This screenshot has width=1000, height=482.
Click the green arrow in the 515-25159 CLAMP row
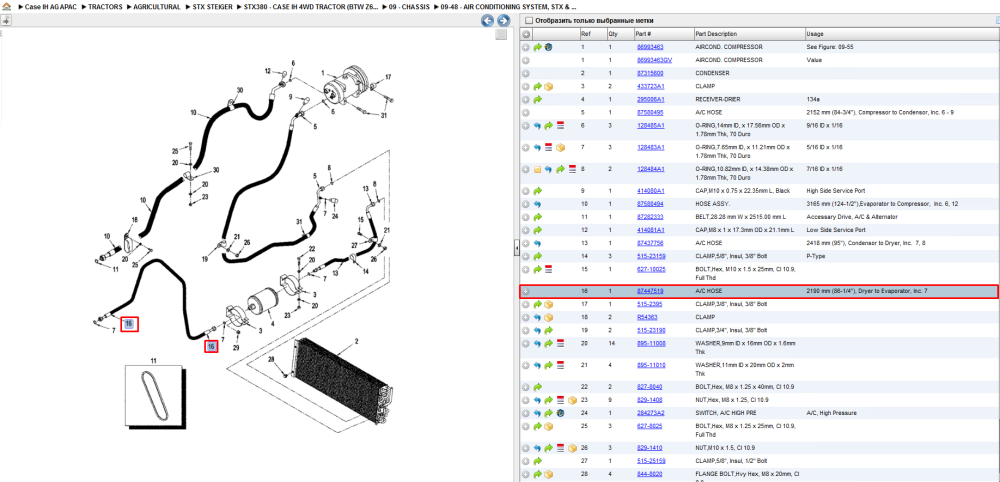pyautogui.click(x=538, y=461)
